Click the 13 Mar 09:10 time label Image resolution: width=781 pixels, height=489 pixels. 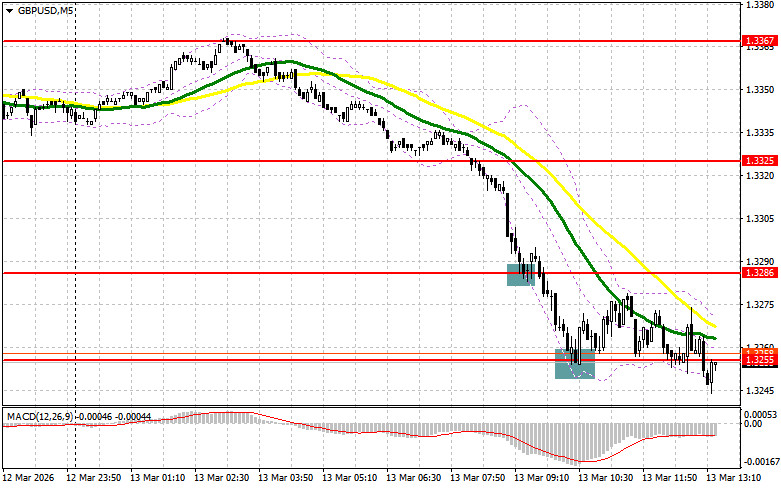541,478
